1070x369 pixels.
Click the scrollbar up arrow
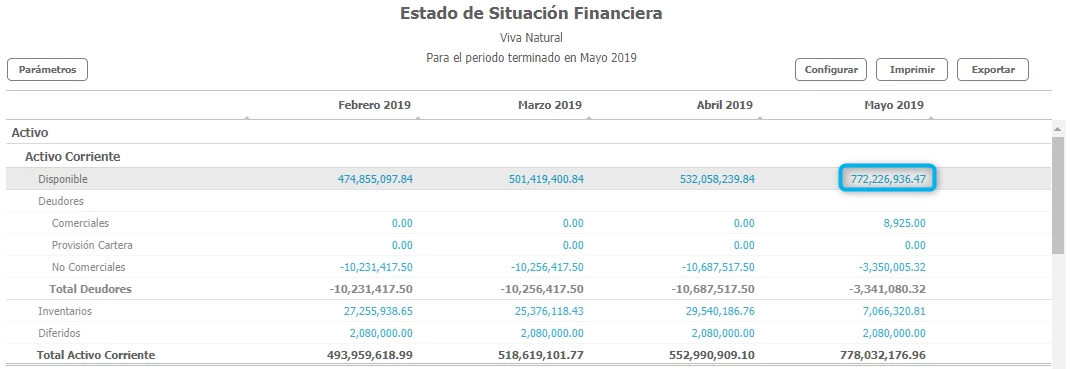pyautogui.click(x=1058, y=128)
